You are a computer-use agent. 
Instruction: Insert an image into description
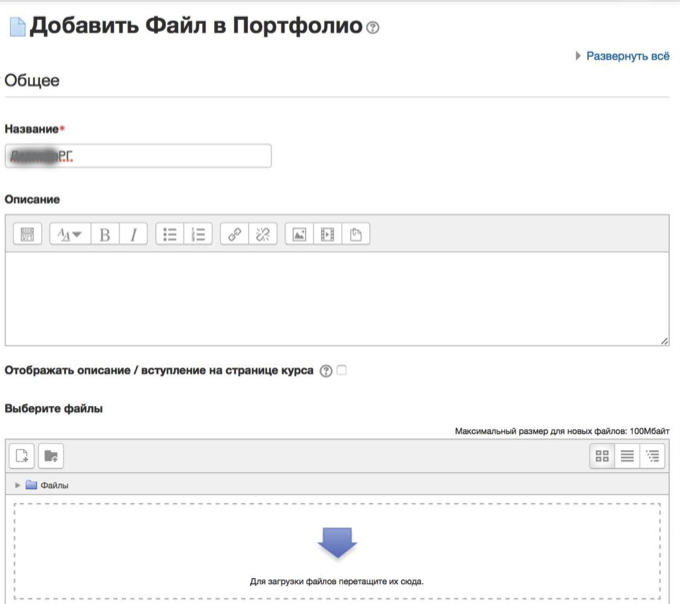298,234
